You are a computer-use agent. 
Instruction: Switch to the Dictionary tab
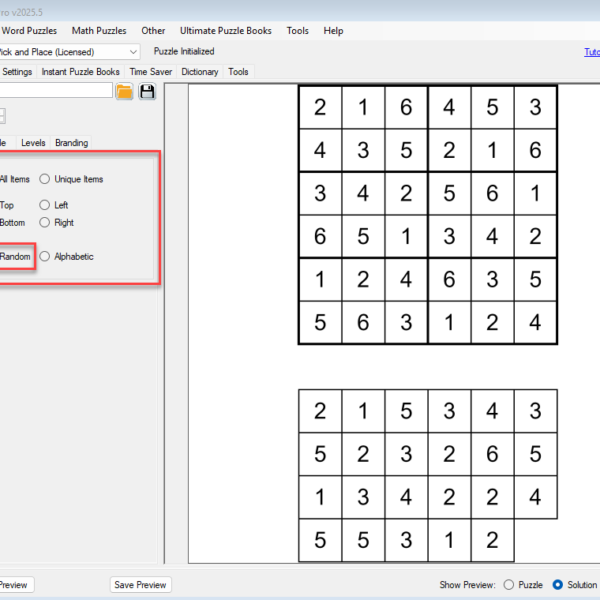click(200, 72)
